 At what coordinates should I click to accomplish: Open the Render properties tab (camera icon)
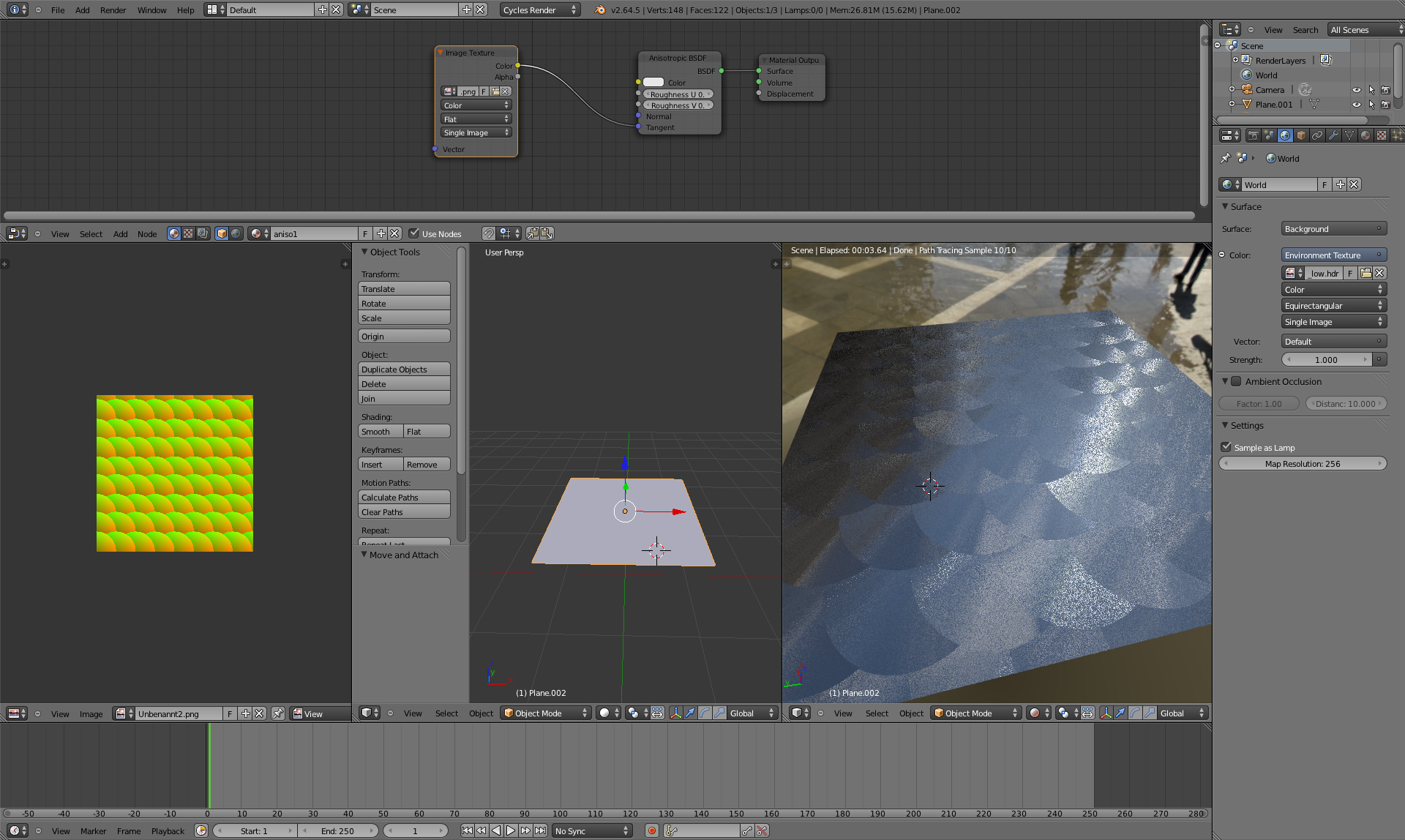coord(1253,135)
